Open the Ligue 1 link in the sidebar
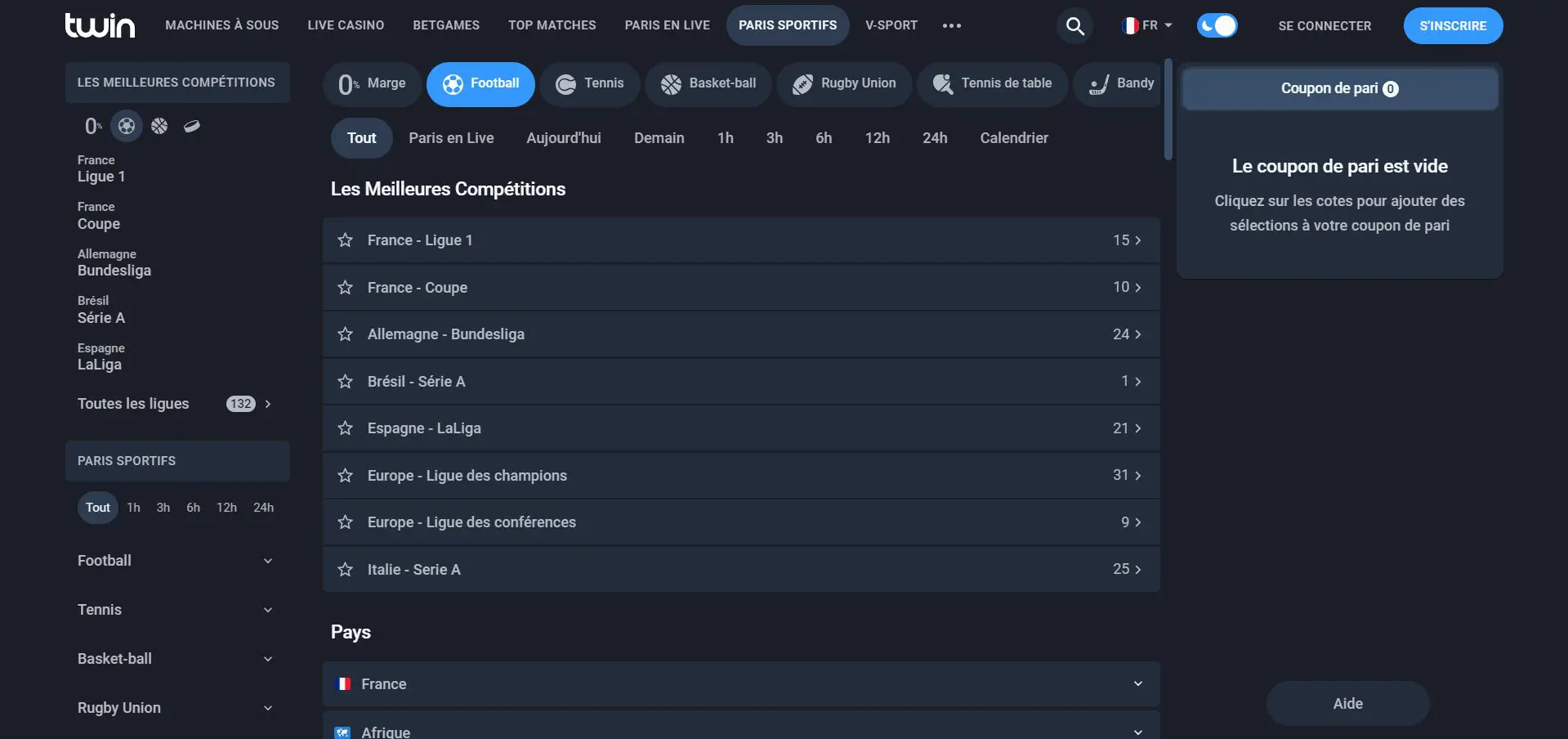Screen dimensions: 1568x739 coord(101,169)
